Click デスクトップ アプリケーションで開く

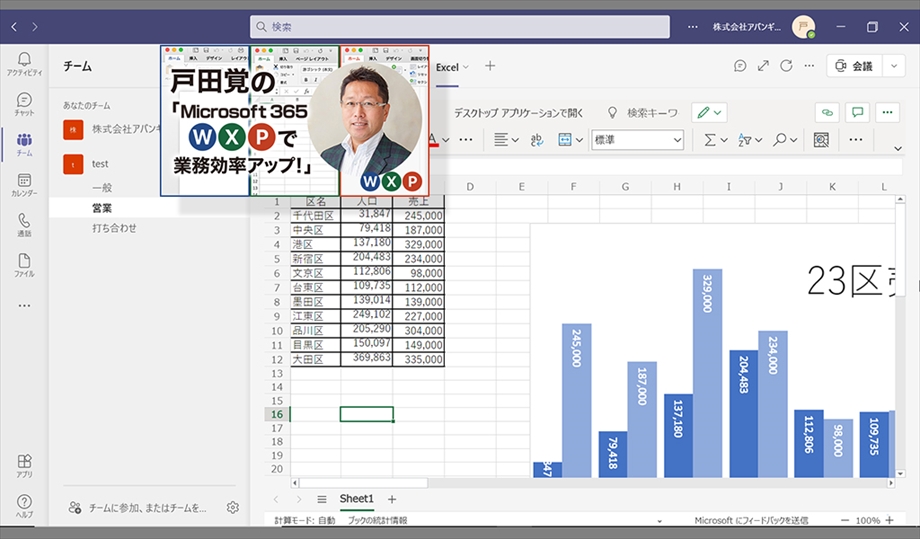pos(519,113)
